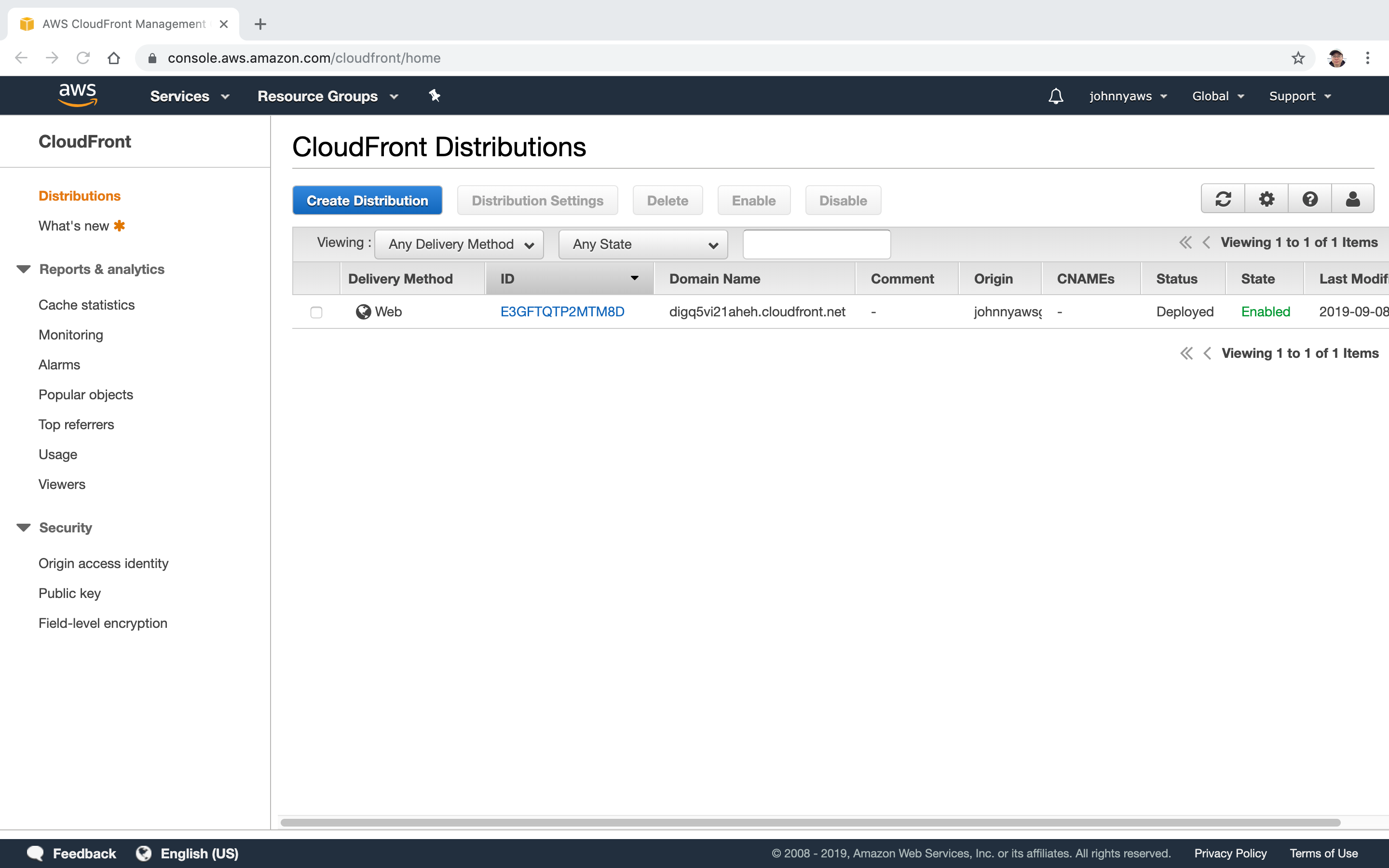Sort by ID column arrow
The width and height of the screenshot is (1389, 868).
click(634, 278)
